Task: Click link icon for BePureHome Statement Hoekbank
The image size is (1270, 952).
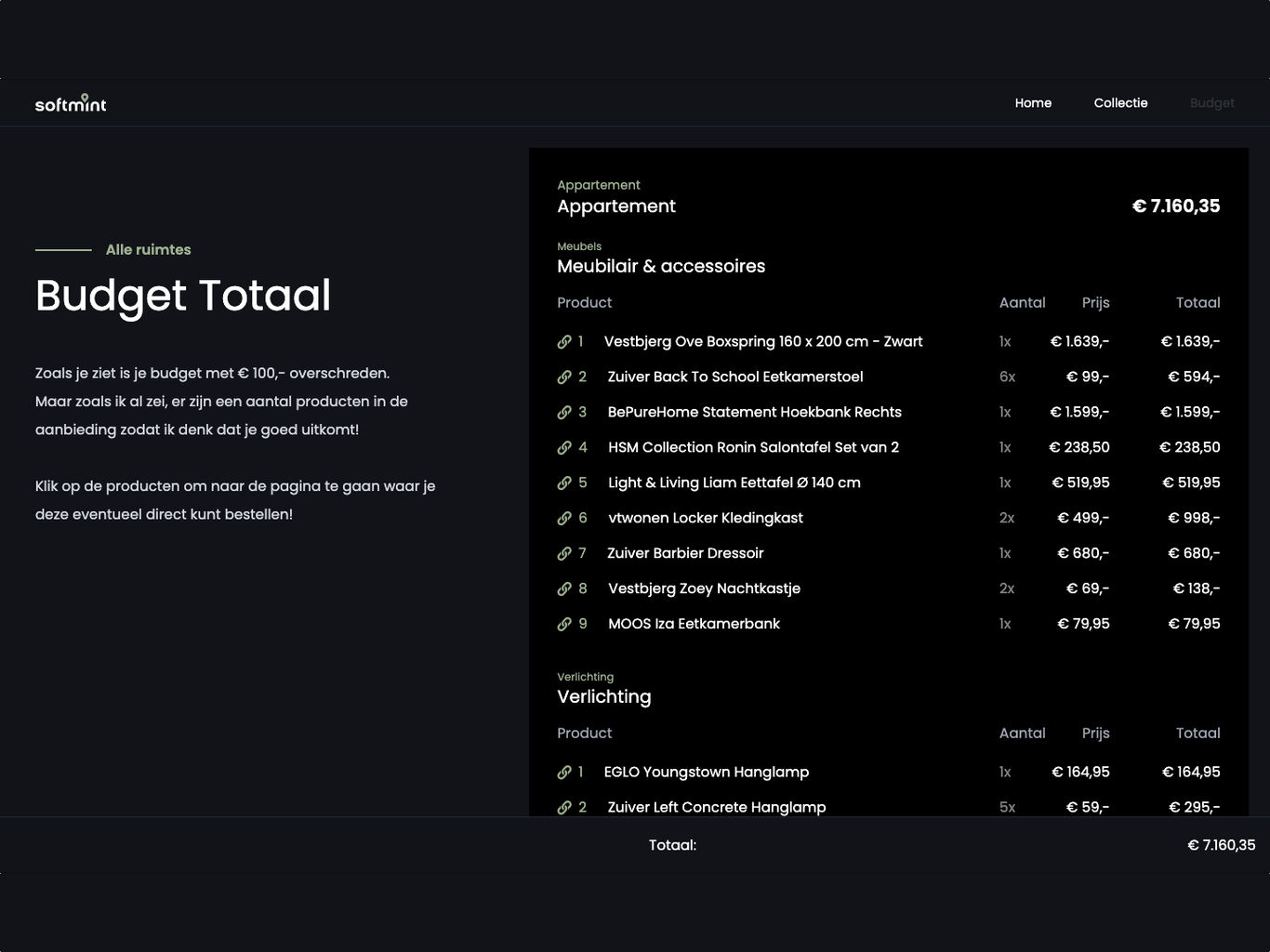Action: click(564, 413)
